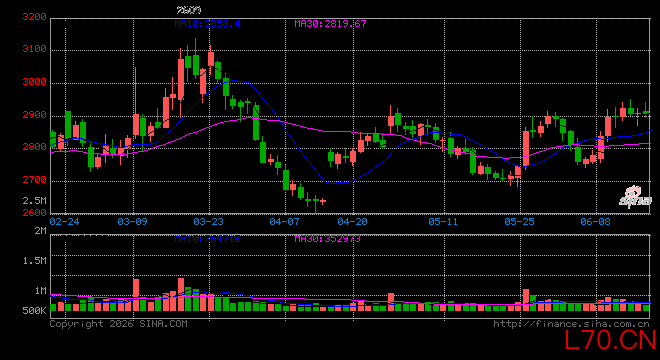Select the 2900 price axis label
Viewport: 660px width, 360px height.
click(35, 115)
